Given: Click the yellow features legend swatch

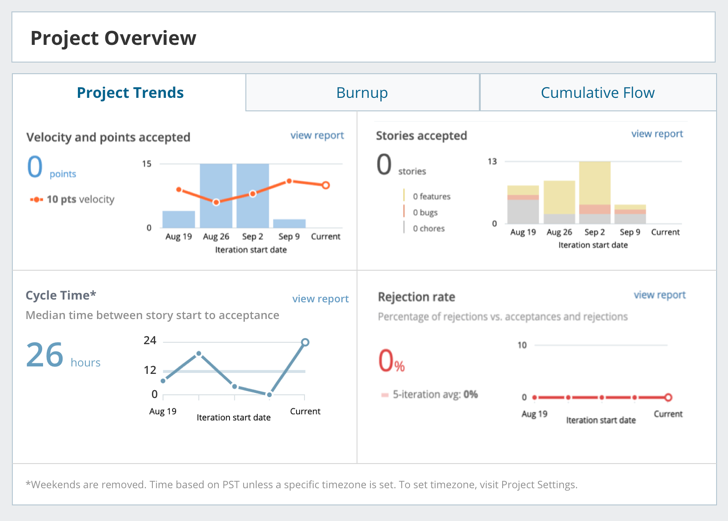Looking at the screenshot, I should point(404,196).
